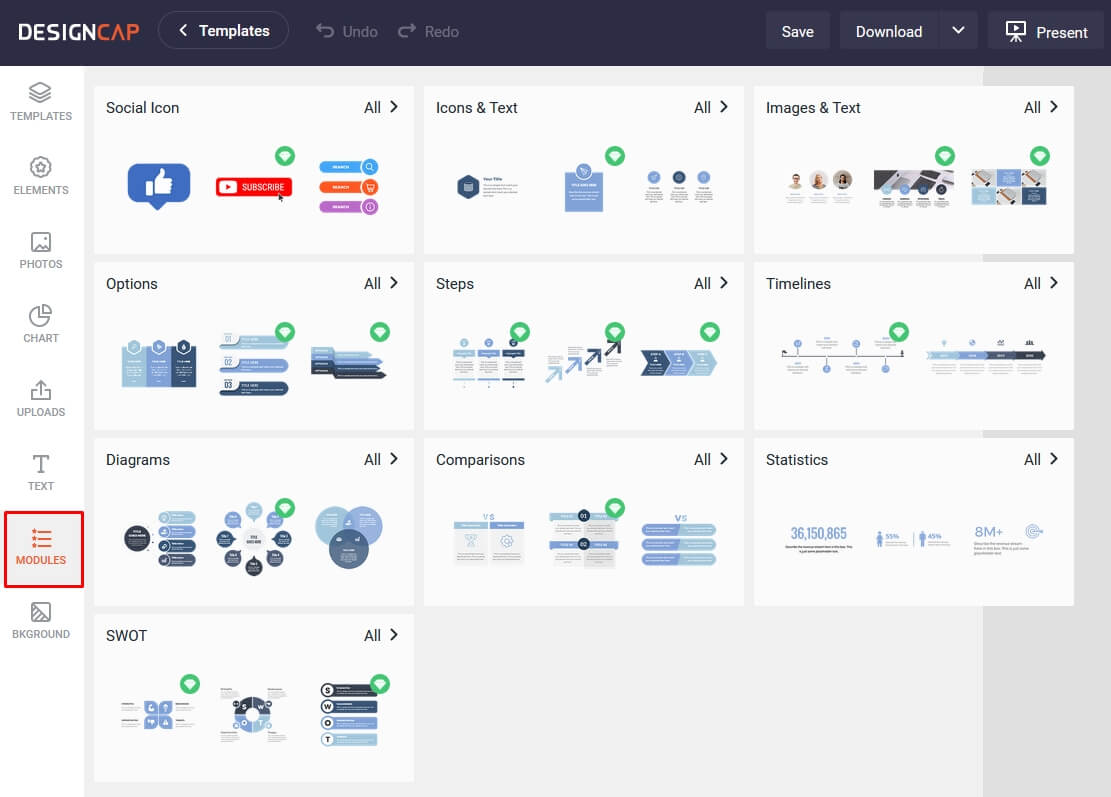Open the Uploads panel

point(40,398)
